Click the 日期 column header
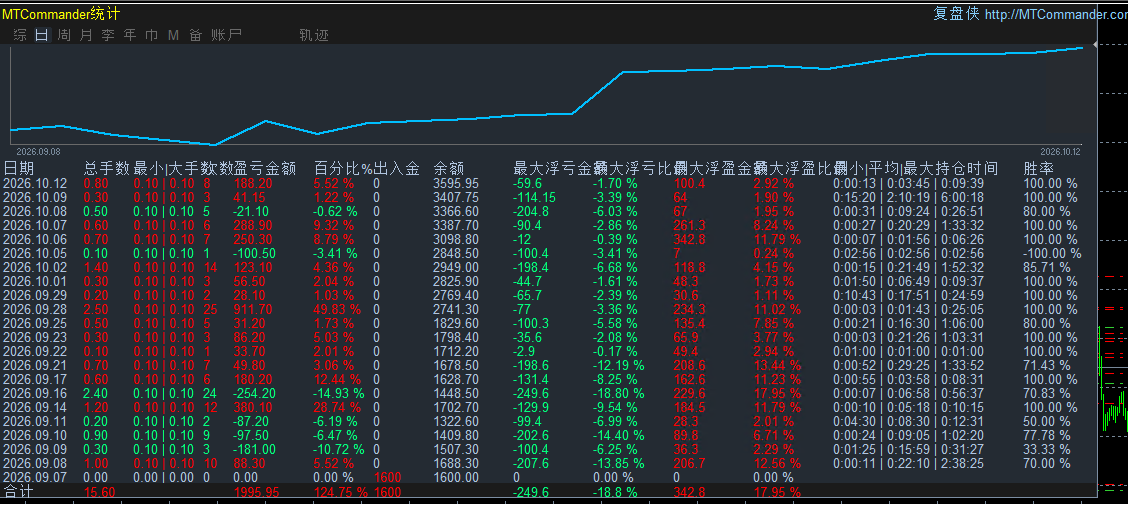 19,168
